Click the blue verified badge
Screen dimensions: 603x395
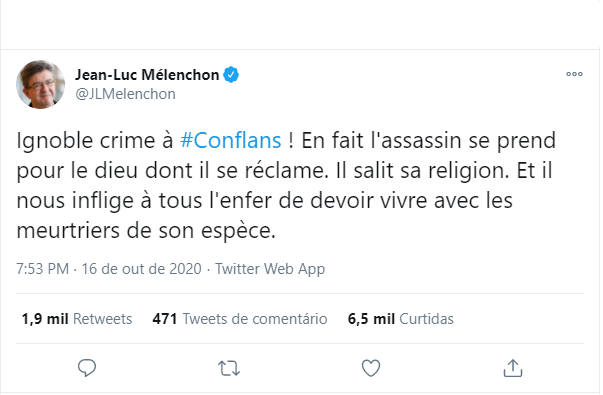point(231,75)
